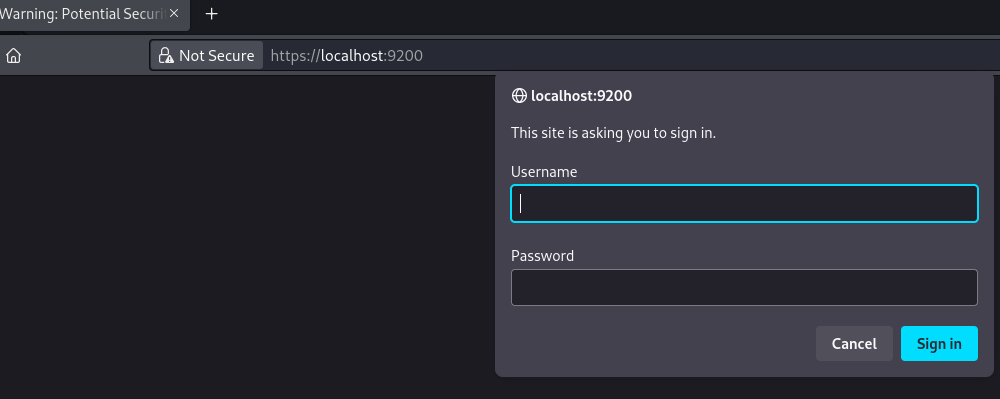
Task: Click the Cancel button
Action: point(854,344)
